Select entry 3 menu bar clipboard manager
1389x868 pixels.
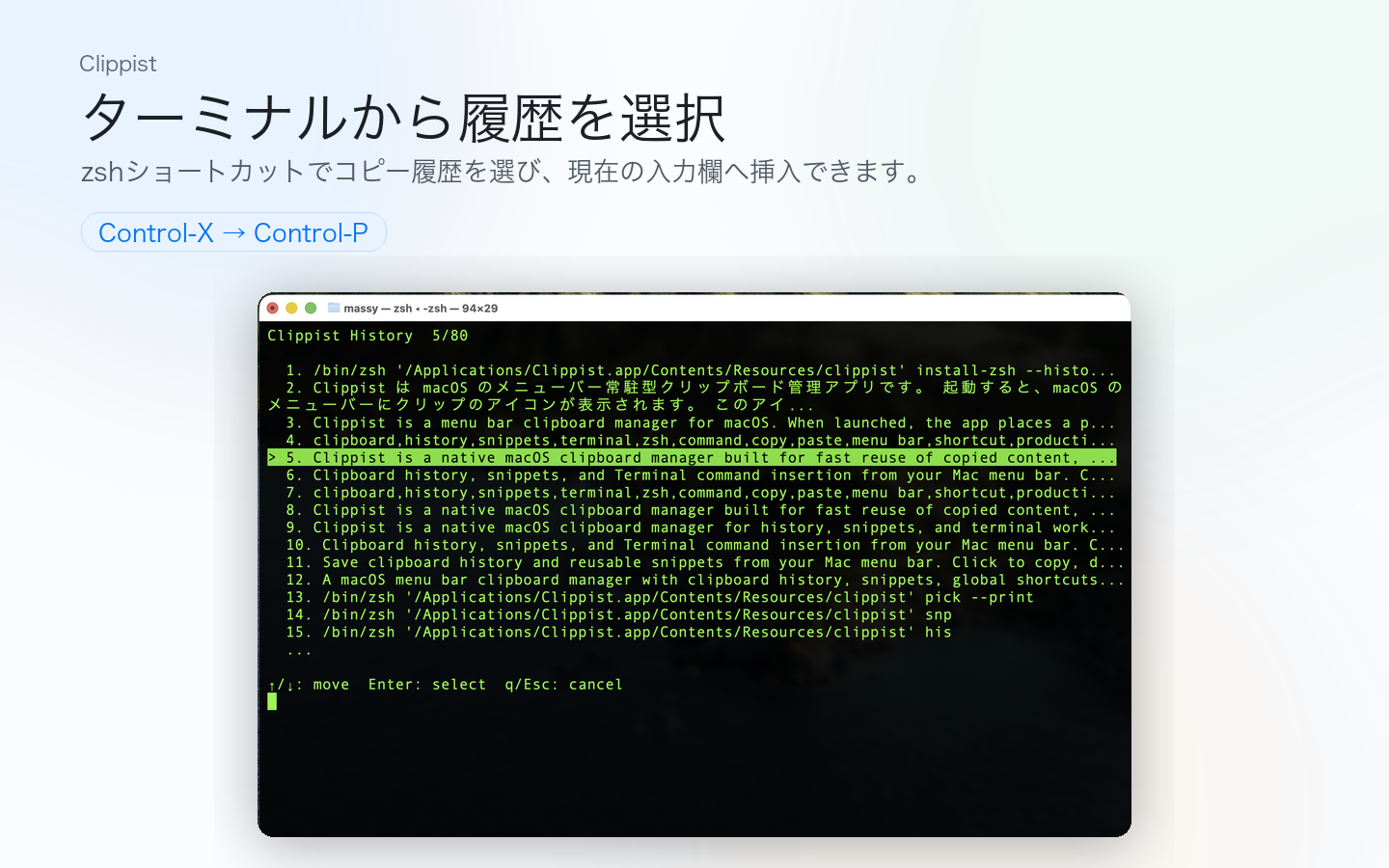point(700,422)
